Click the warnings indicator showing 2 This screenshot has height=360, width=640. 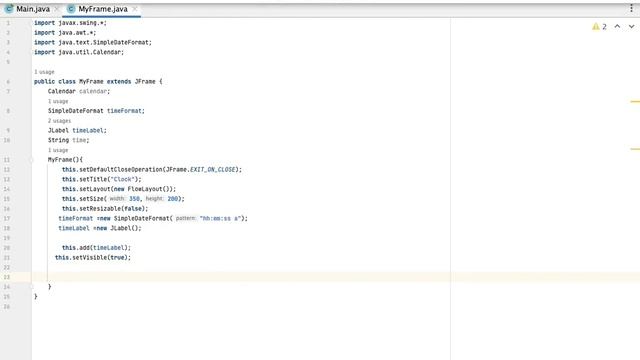click(x=599, y=27)
